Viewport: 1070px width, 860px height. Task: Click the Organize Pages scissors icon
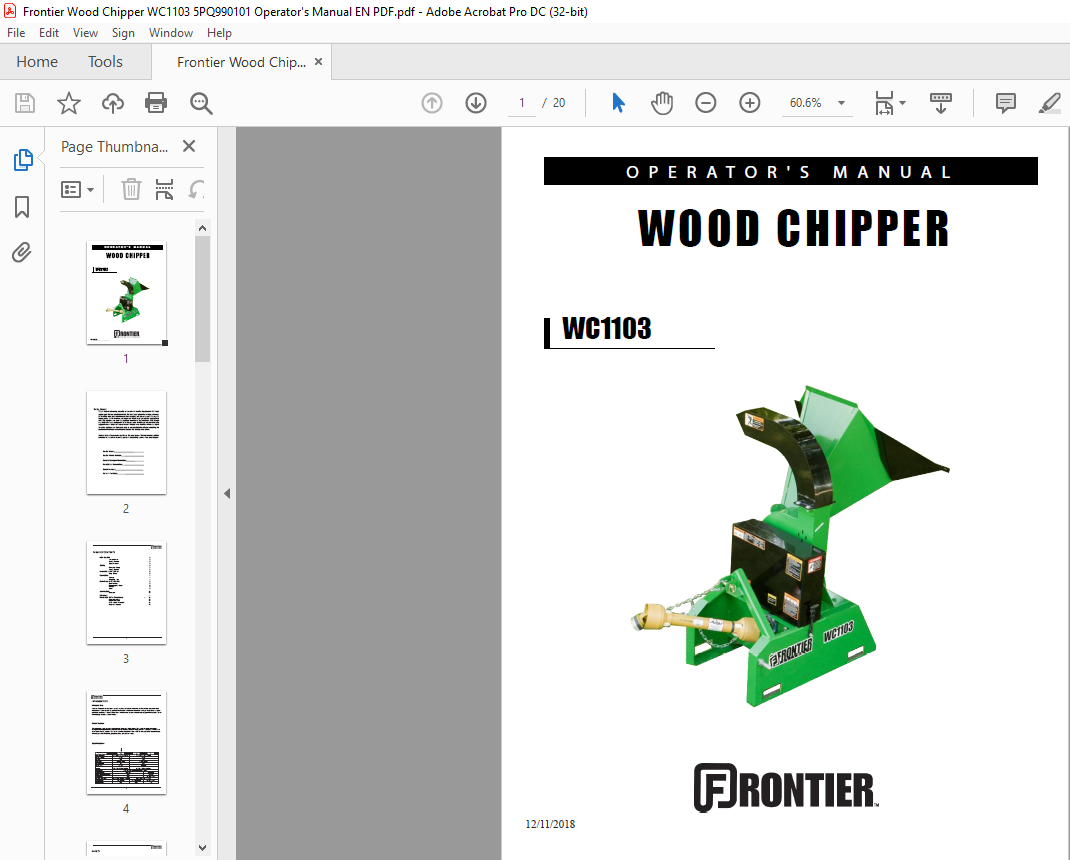[x=164, y=189]
